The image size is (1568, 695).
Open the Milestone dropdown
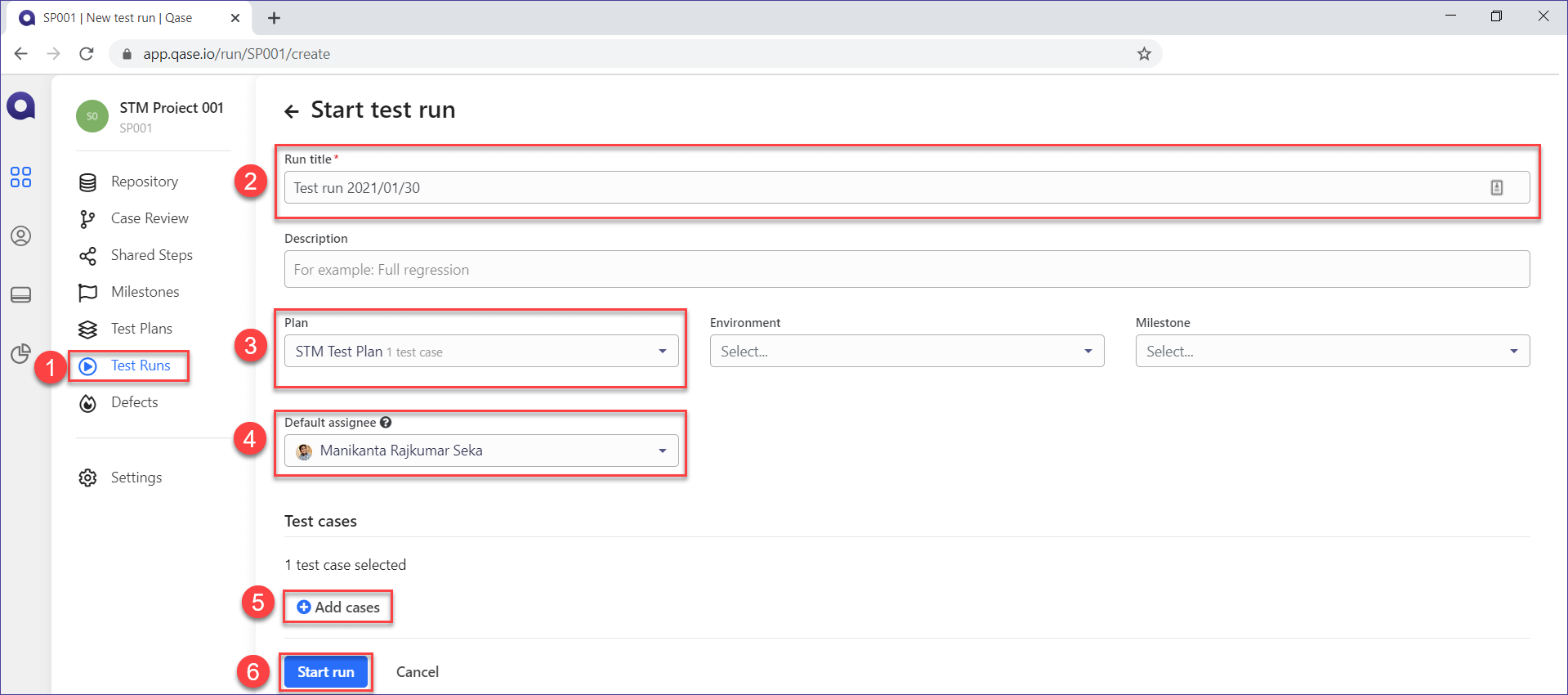coord(1333,351)
